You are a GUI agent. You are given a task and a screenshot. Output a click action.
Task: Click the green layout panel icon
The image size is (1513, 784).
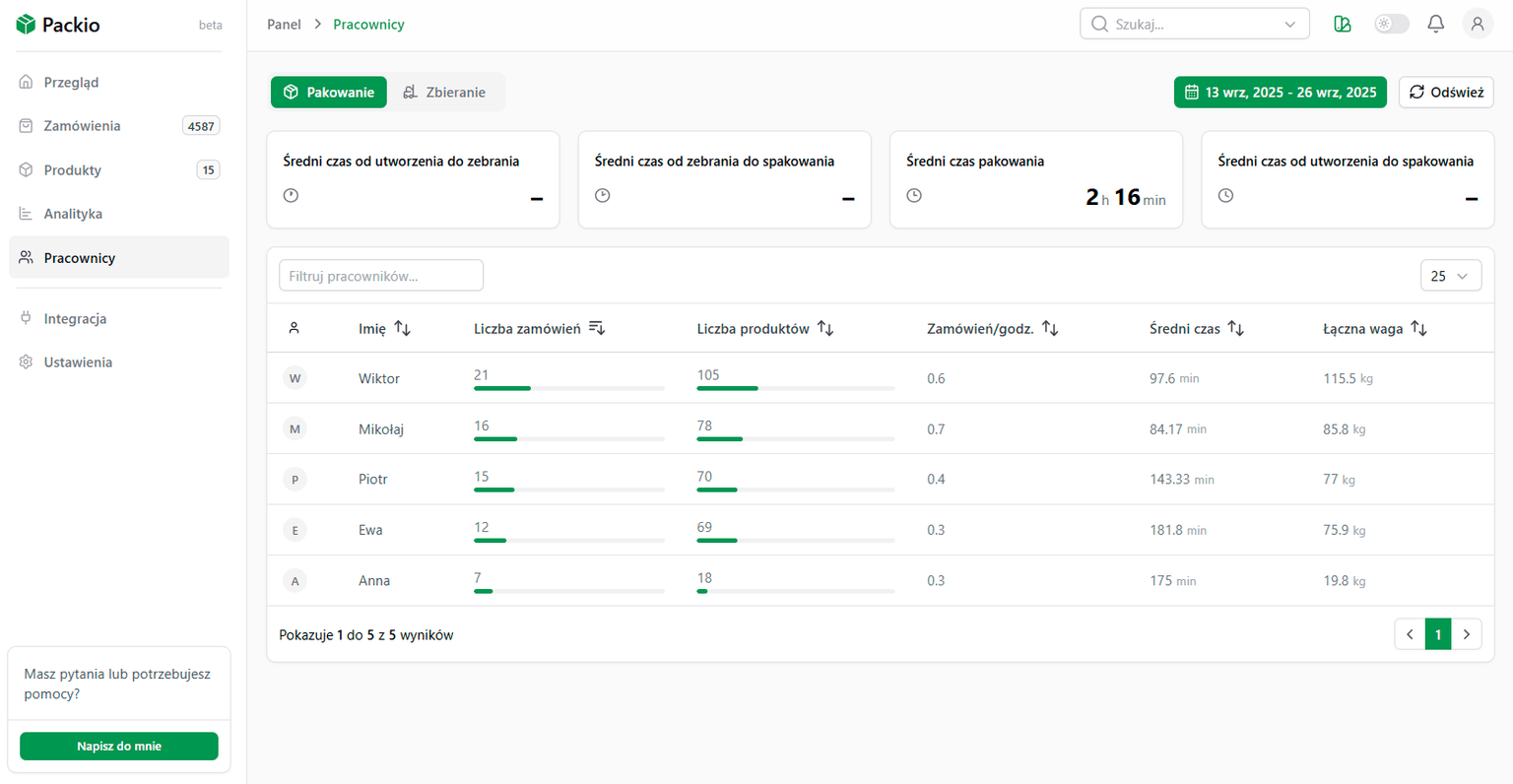[x=1342, y=24]
